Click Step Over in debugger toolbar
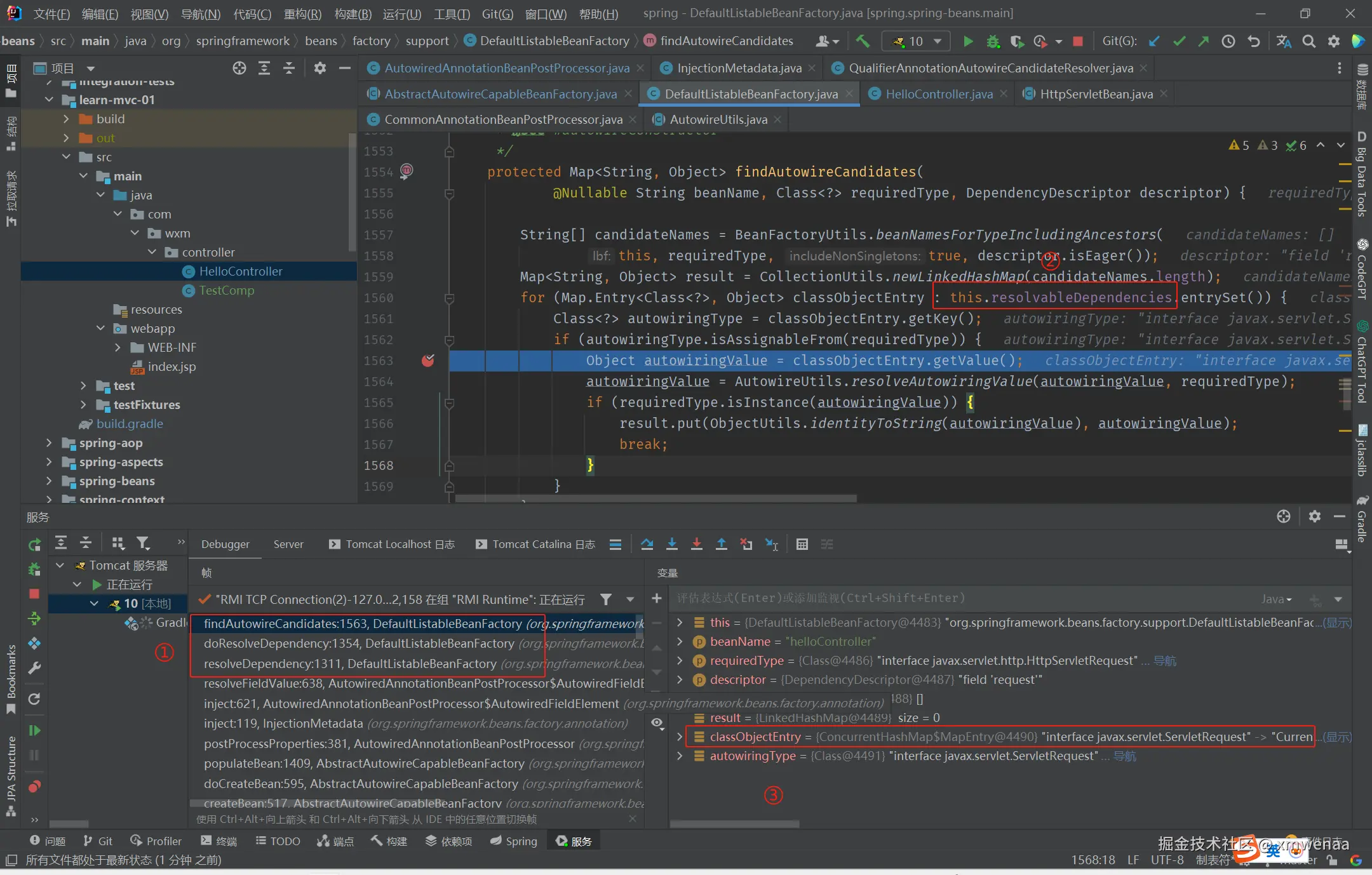The image size is (1372, 875). coord(647,544)
